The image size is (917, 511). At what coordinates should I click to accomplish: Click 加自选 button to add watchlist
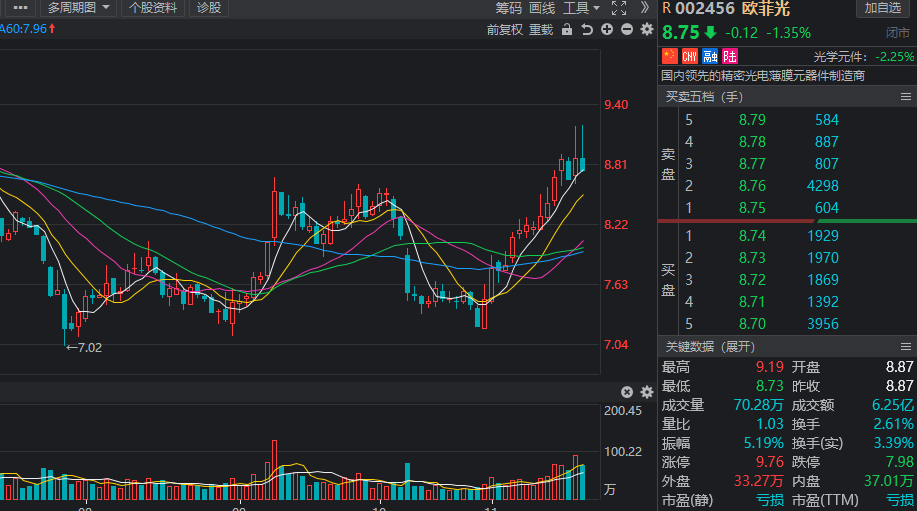tap(883, 9)
